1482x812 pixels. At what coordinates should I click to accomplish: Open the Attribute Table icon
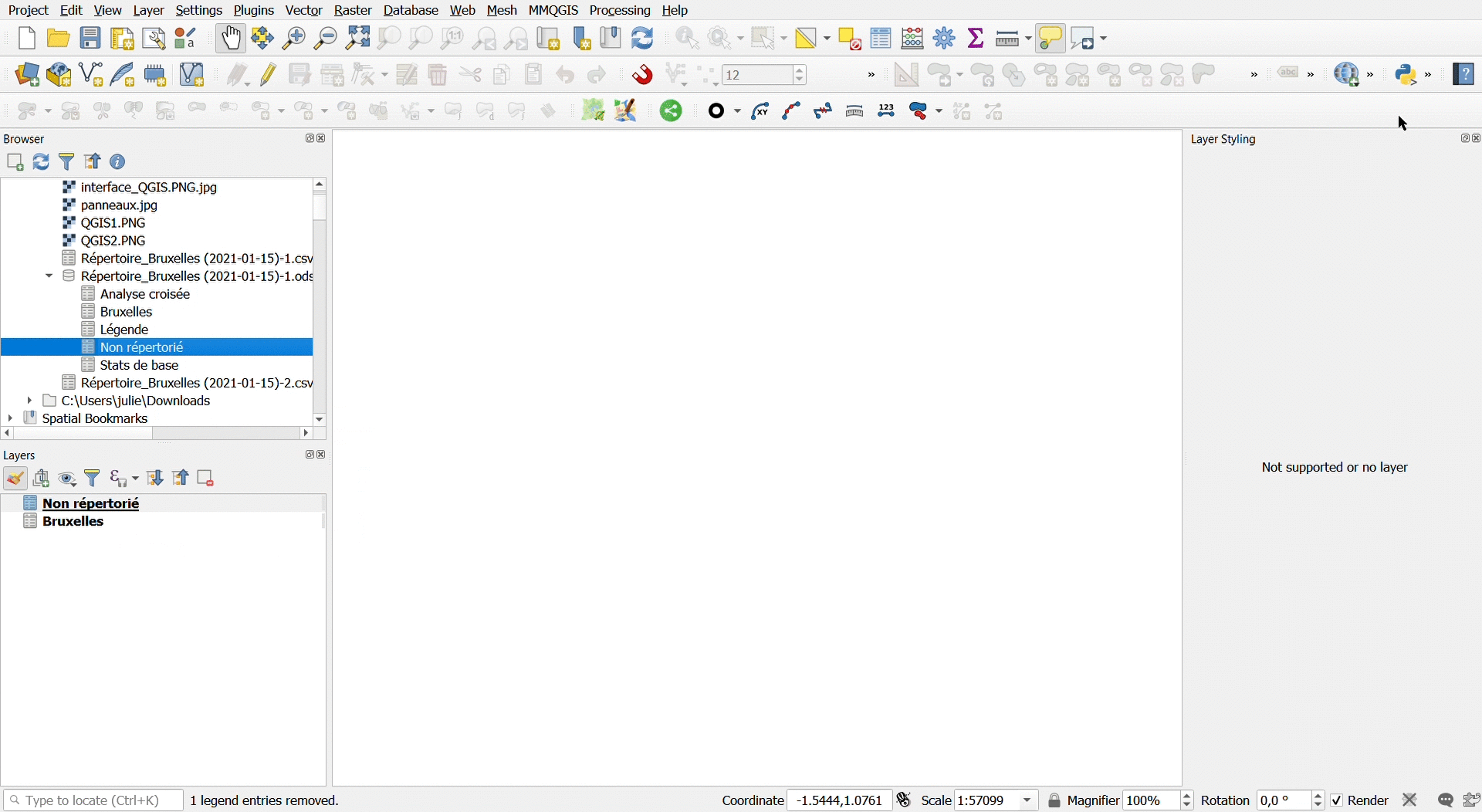[x=881, y=38]
